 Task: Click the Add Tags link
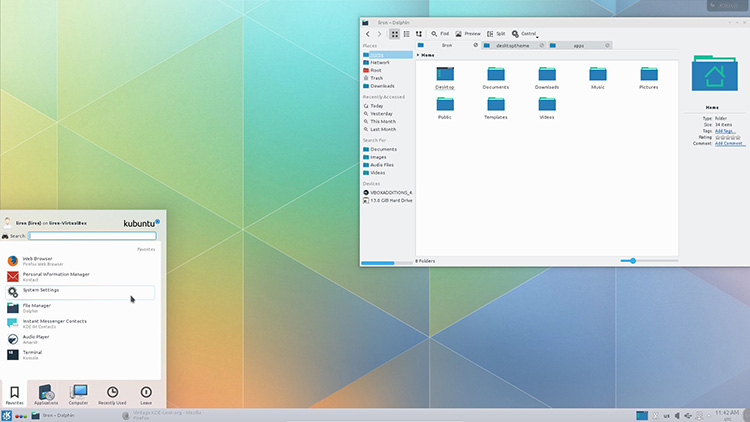click(x=725, y=130)
